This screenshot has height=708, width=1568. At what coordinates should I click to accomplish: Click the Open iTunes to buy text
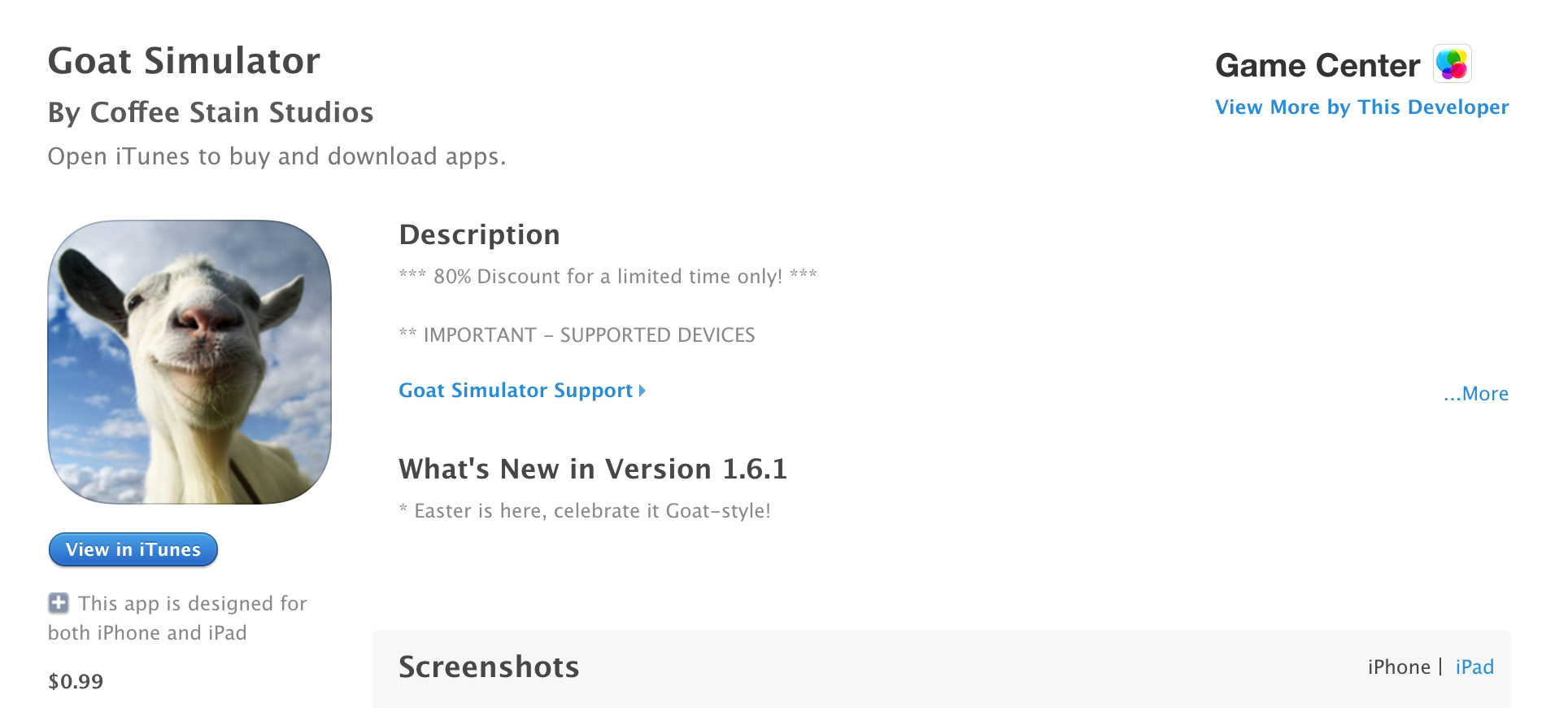pos(277,156)
